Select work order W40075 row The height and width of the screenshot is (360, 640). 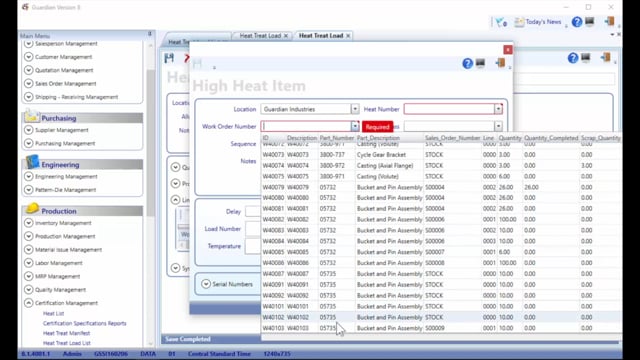(x=441, y=176)
